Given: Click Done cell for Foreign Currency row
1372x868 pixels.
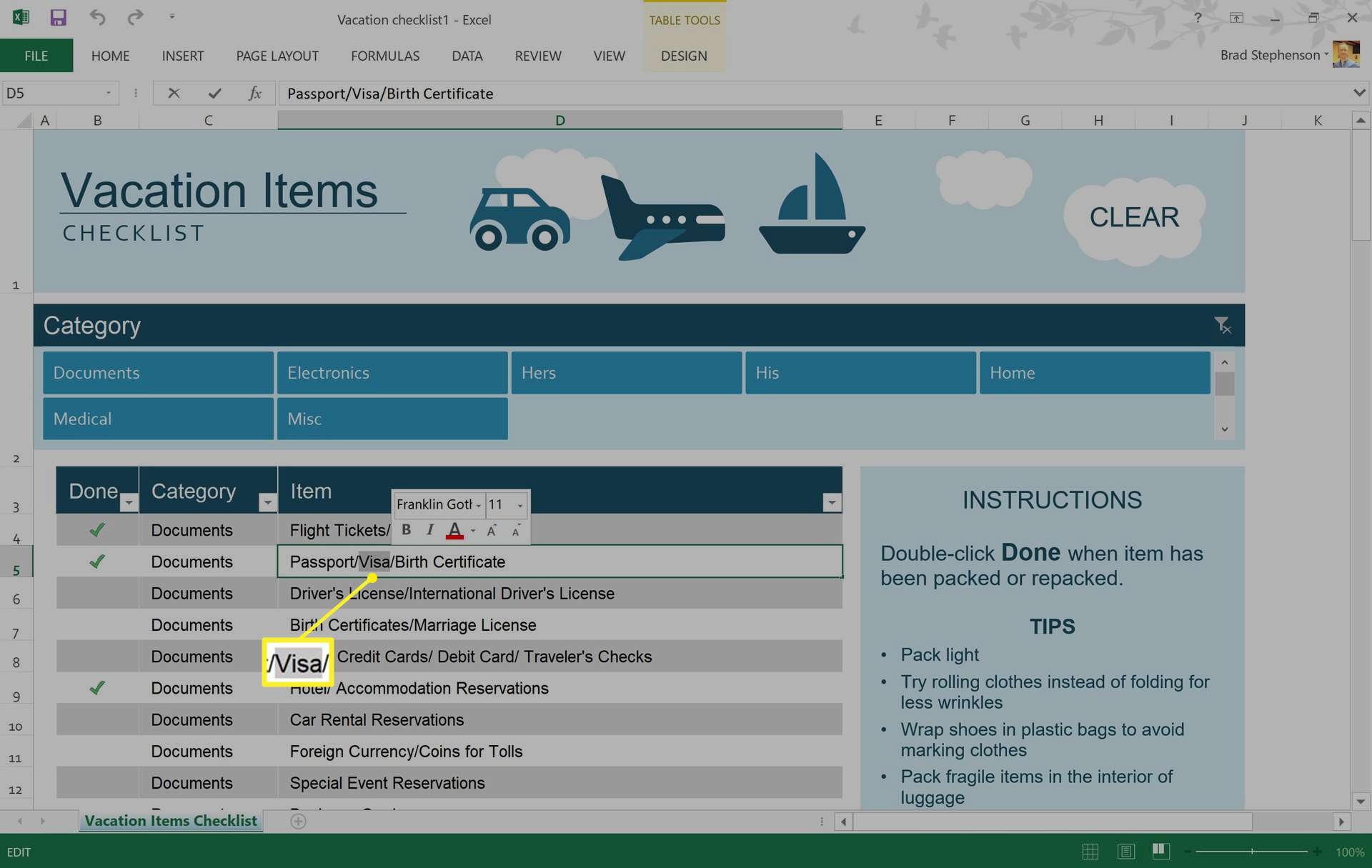Looking at the screenshot, I should click(97, 752).
